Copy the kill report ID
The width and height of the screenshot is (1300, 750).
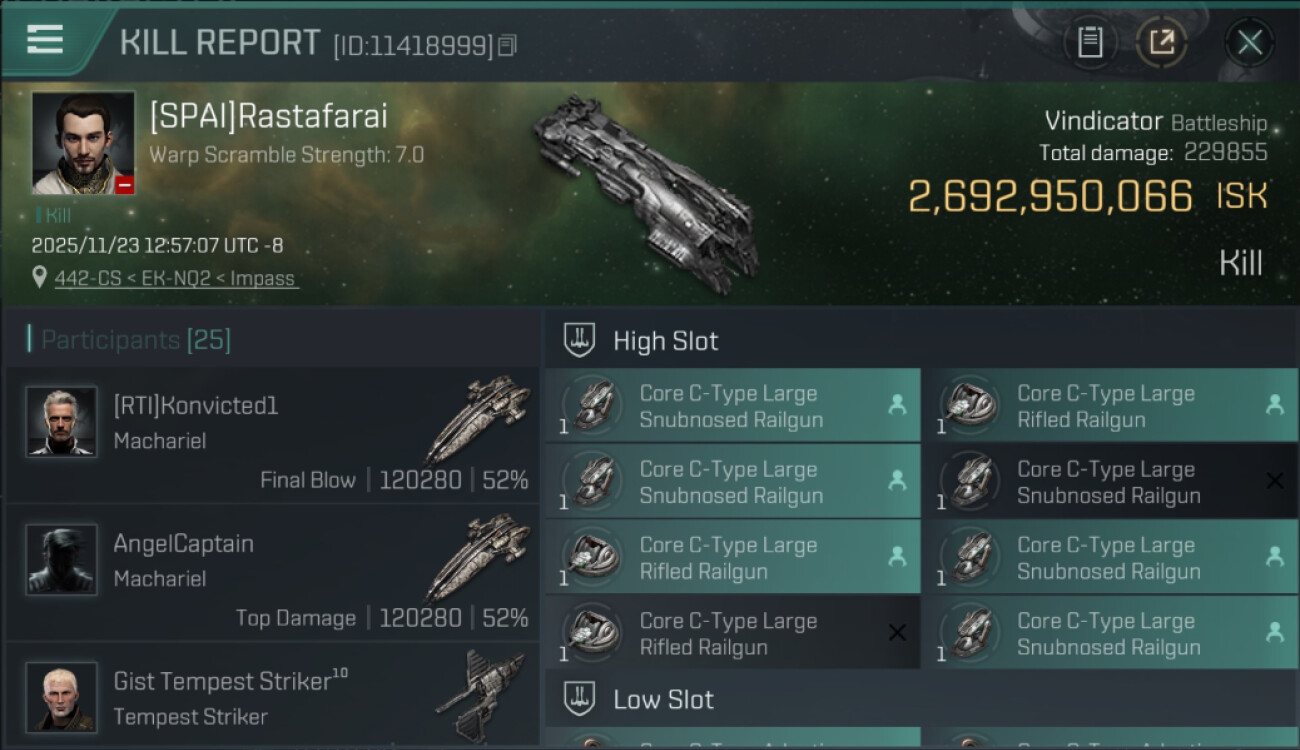coord(507,45)
